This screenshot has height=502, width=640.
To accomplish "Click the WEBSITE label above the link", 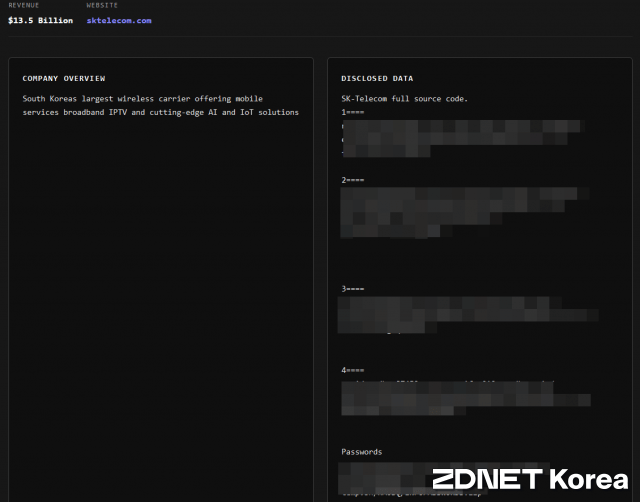I will click(x=102, y=5).
